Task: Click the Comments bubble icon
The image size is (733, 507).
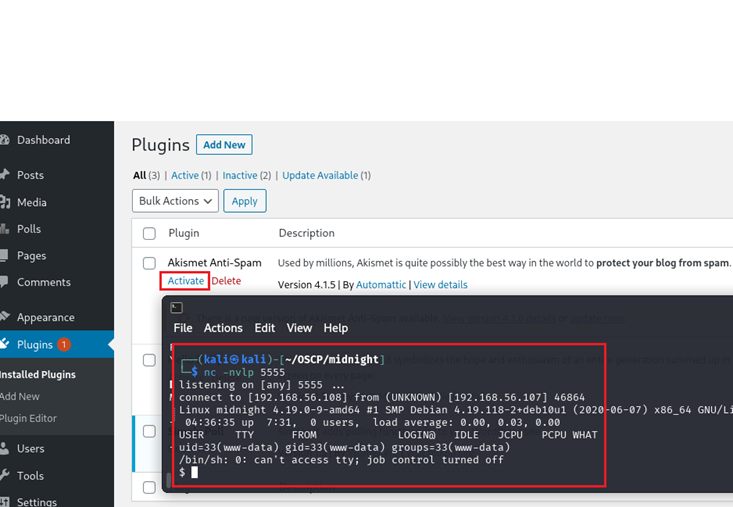Action: [4, 282]
